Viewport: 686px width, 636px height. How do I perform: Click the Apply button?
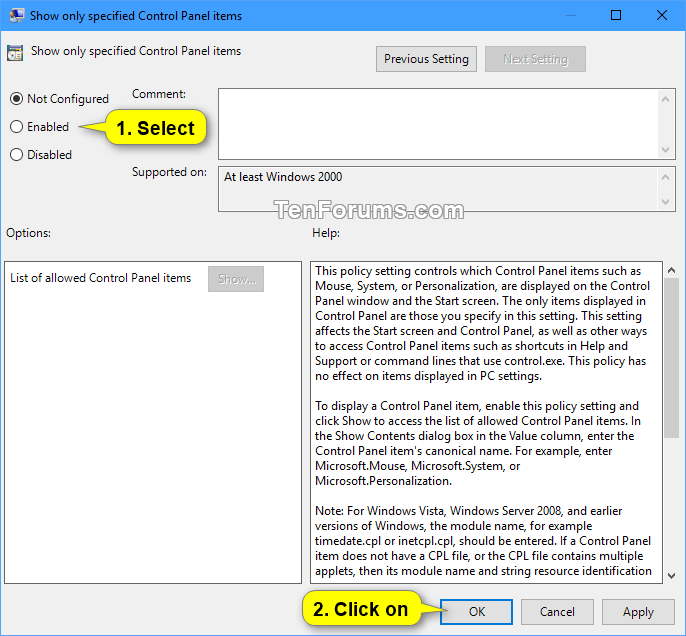pos(638,612)
